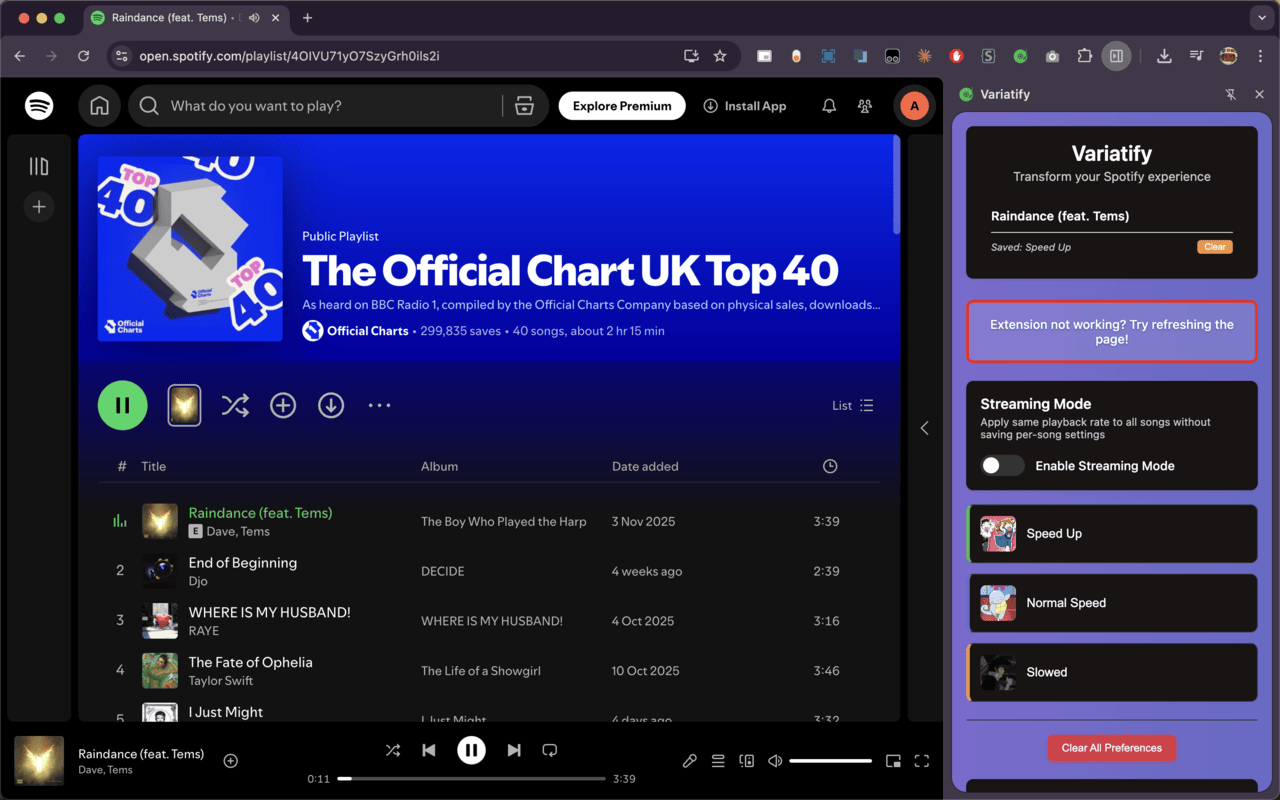Viewport: 1280px width, 800px height.
Task: Download the playlist
Action: pyautogui.click(x=331, y=405)
